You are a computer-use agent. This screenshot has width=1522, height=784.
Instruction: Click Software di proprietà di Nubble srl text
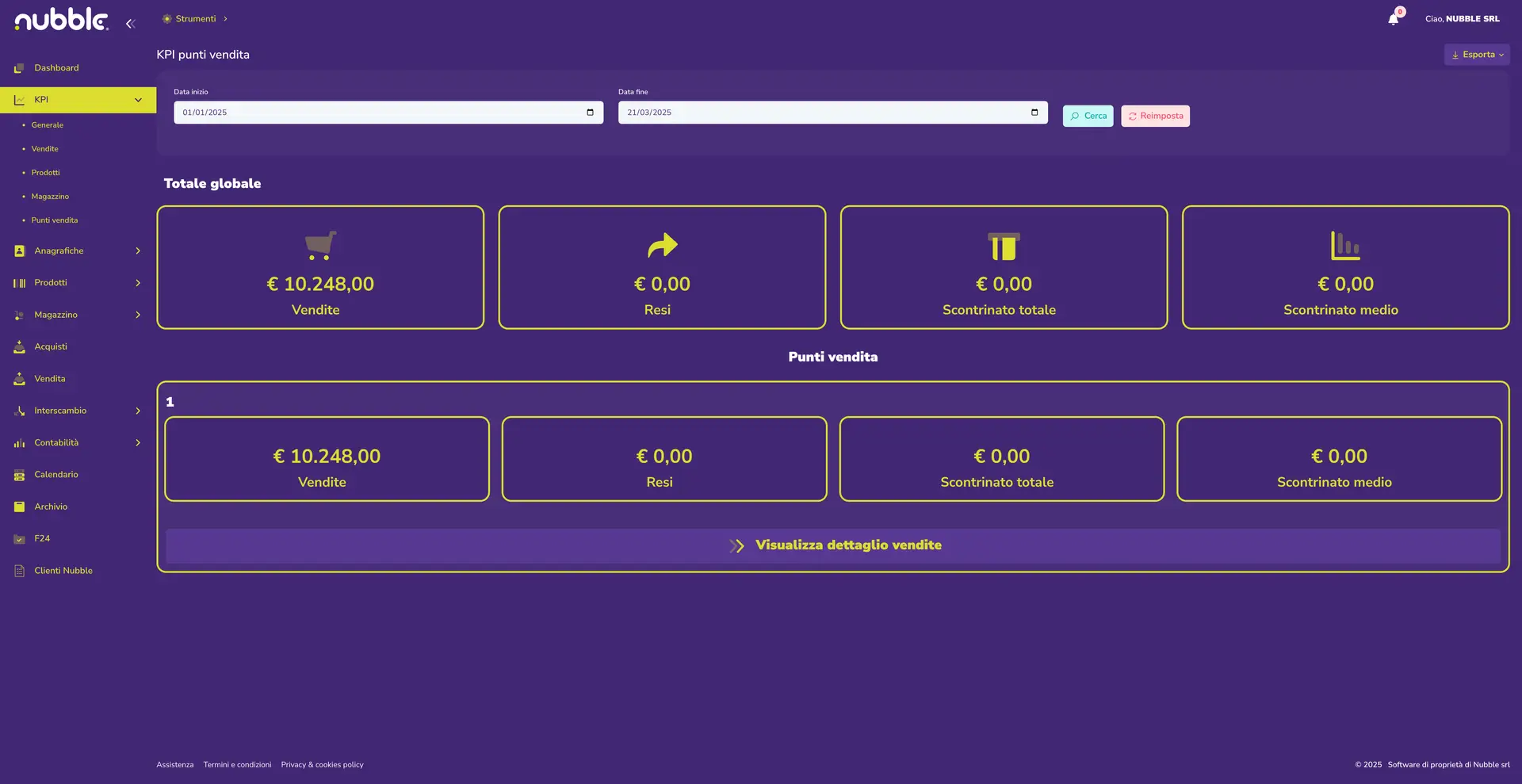point(1448,765)
